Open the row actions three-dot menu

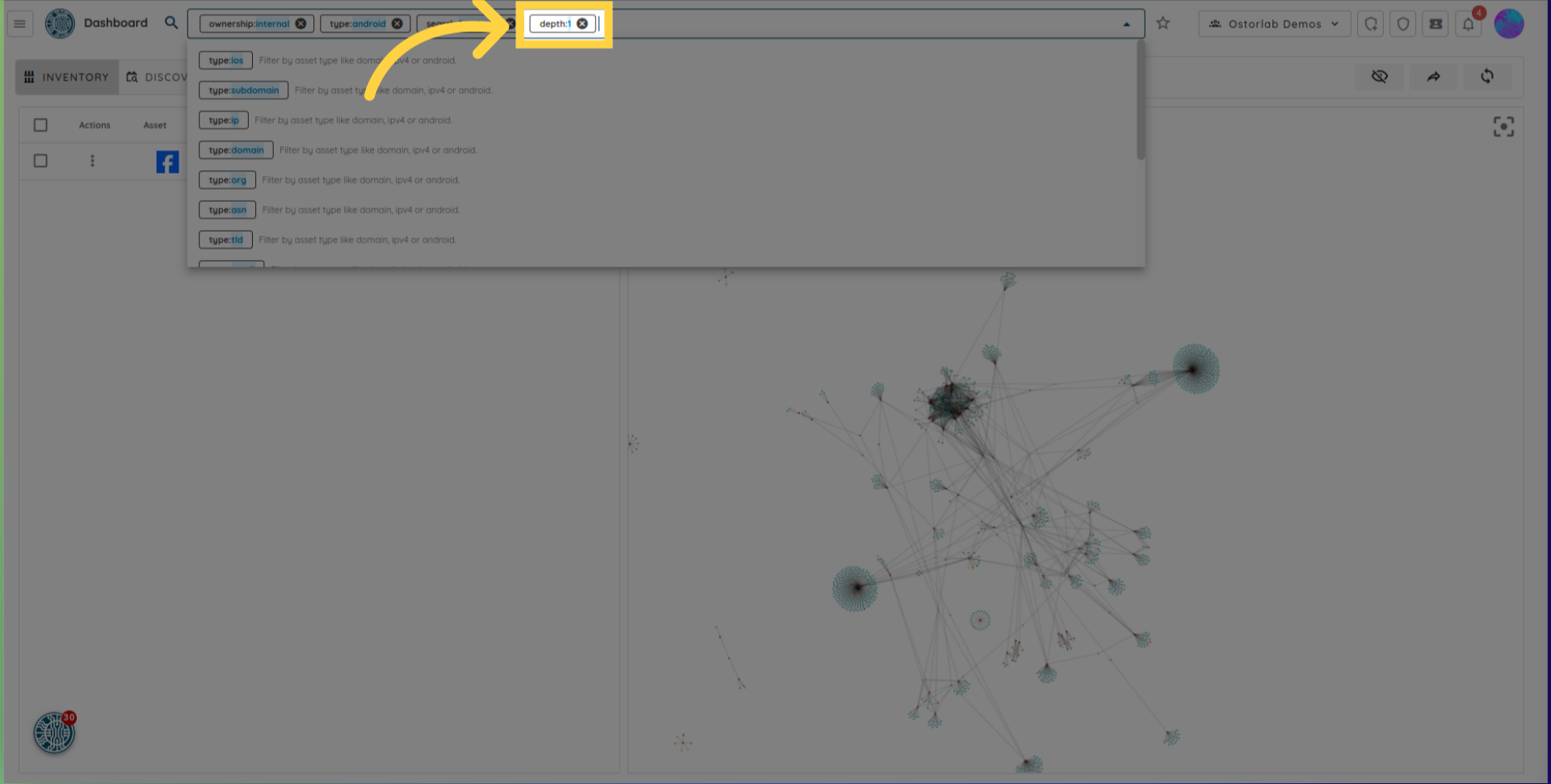click(x=92, y=161)
